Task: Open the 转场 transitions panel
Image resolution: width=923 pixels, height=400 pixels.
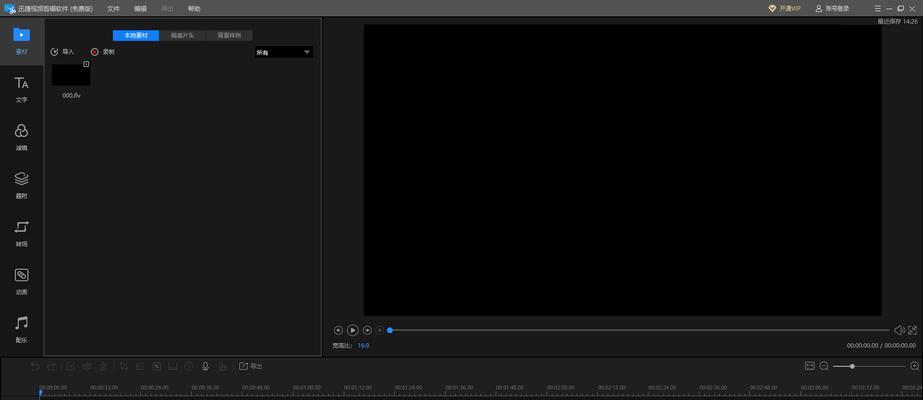Action: [x=21, y=234]
